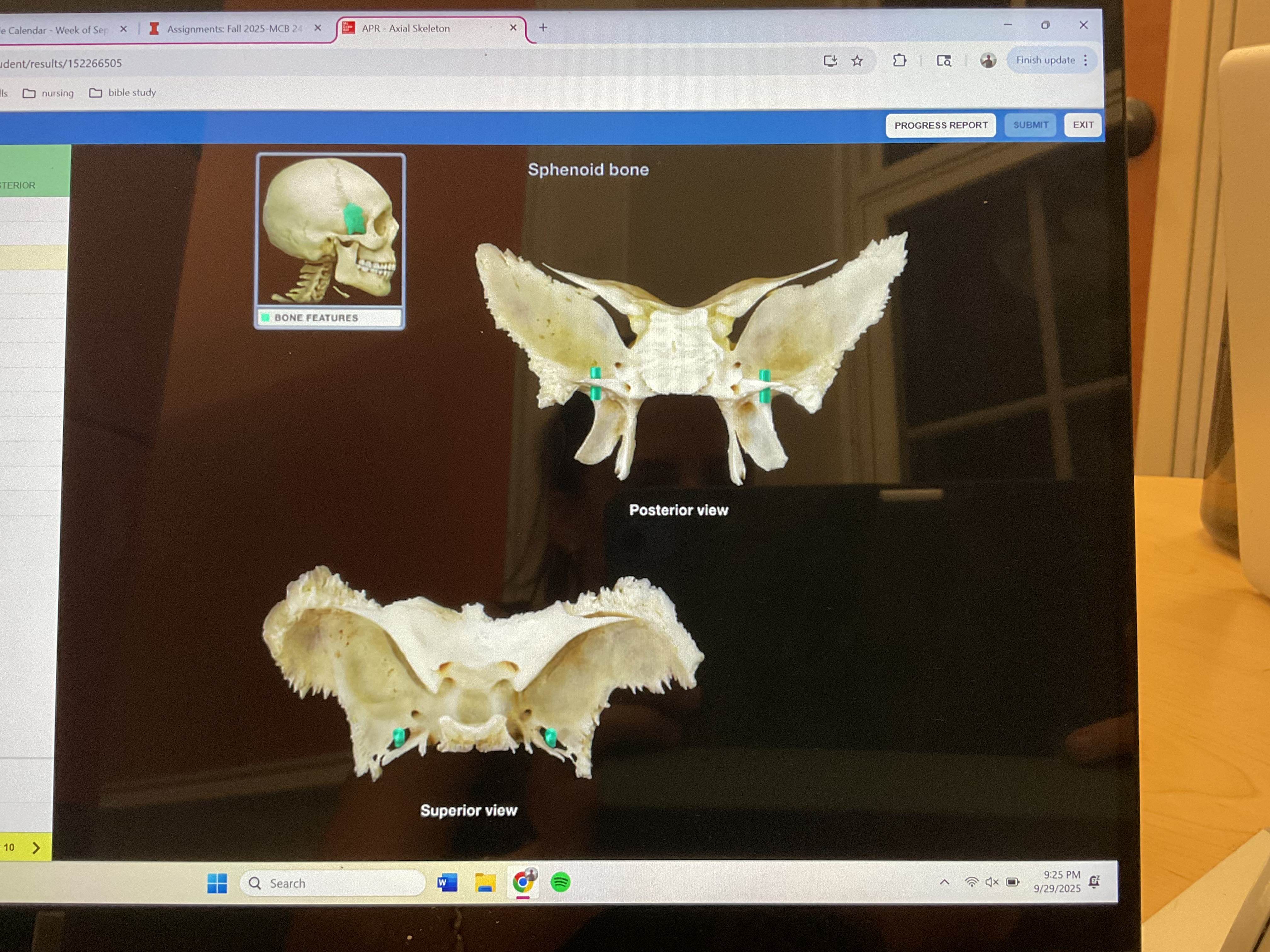The width and height of the screenshot is (1270, 952).
Task: Click the Windows Start button
Action: (217, 883)
